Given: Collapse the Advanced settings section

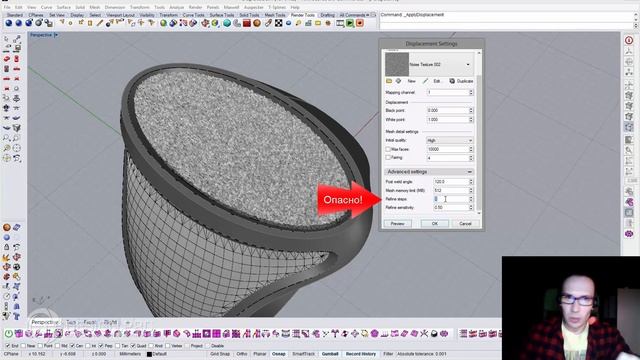Looking at the screenshot, I should [469, 172].
